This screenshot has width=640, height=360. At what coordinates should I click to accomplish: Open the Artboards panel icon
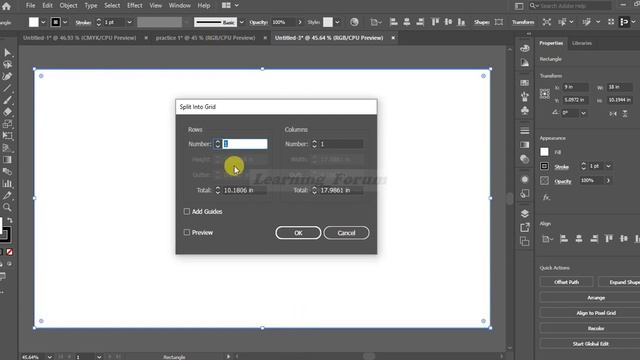(x=524, y=242)
